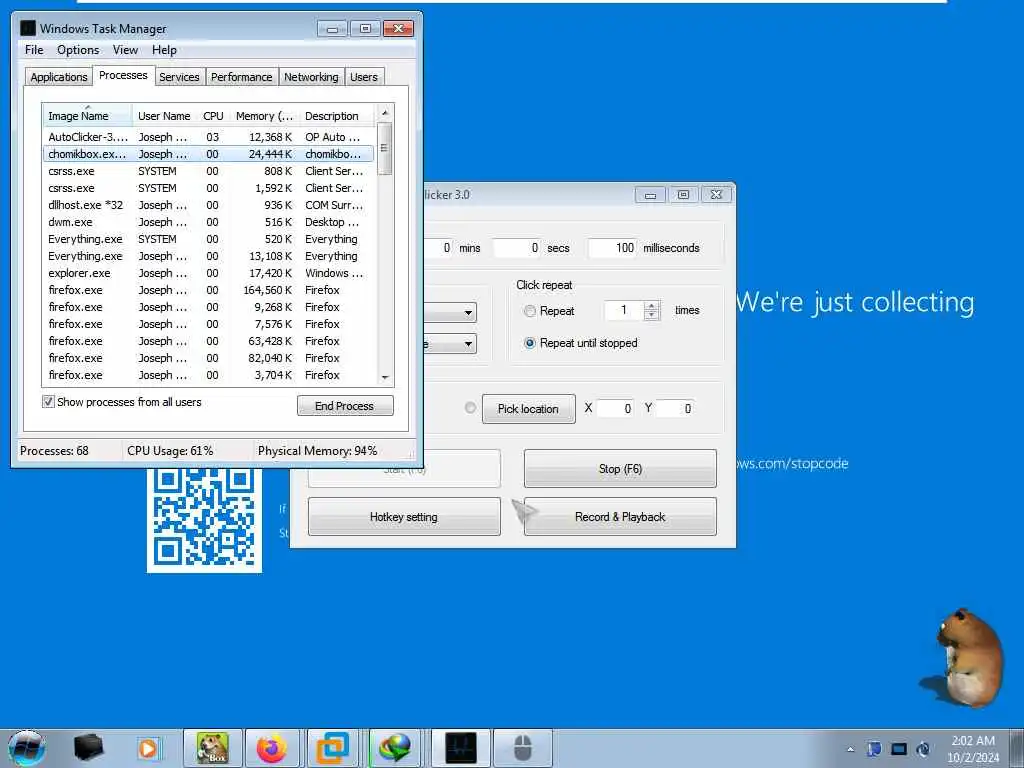Switch to the Performance tab

242,77
